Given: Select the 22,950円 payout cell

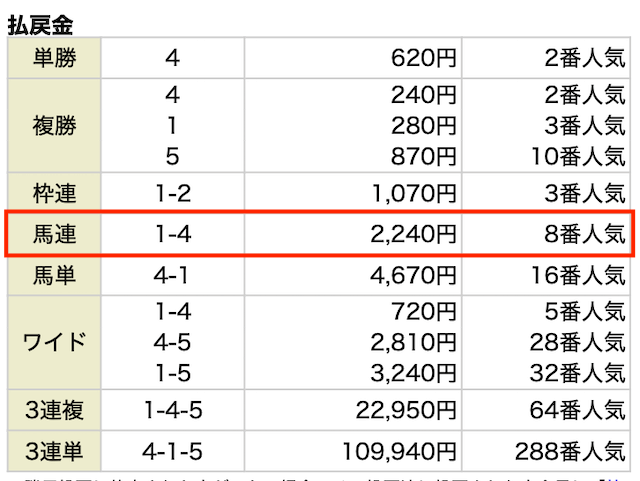Looking at the screenshot, I should click(353, 410).
